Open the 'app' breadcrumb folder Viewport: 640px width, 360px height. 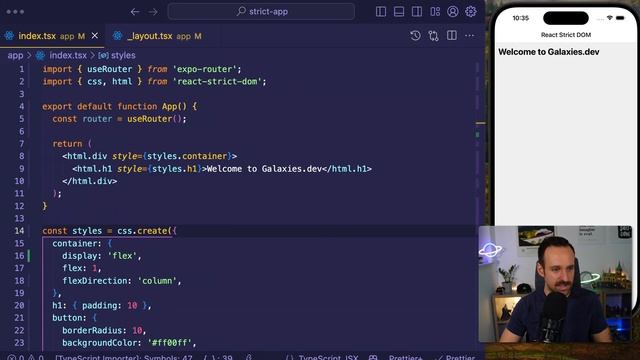pyautogui.click(x=15, y=55)
